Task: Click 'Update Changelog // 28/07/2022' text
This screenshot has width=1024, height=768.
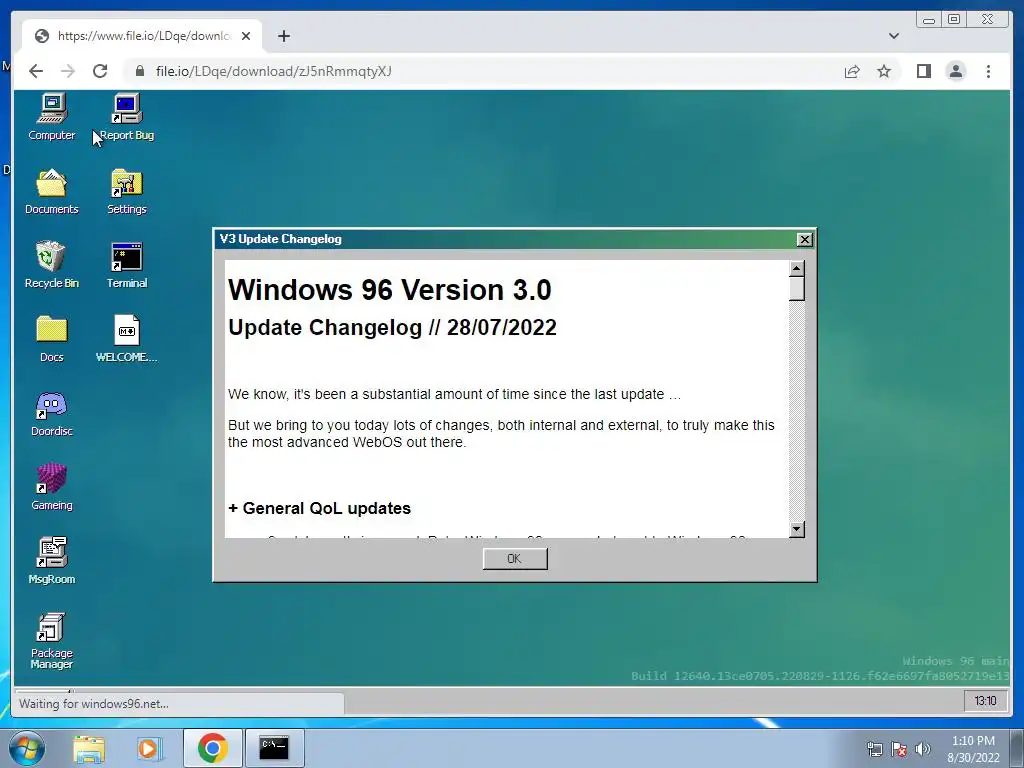Action: 392,327
